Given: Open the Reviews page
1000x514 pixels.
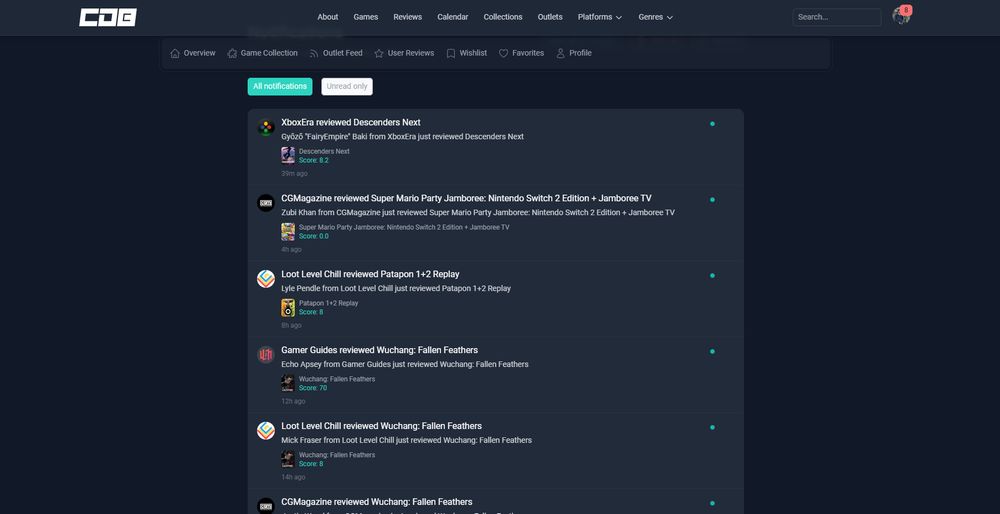Looking at the screenshot, I should point(408,17).
